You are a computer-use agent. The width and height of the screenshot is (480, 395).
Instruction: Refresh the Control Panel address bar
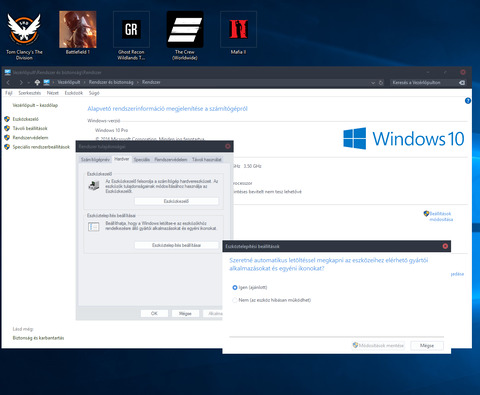tap(381, 83)
